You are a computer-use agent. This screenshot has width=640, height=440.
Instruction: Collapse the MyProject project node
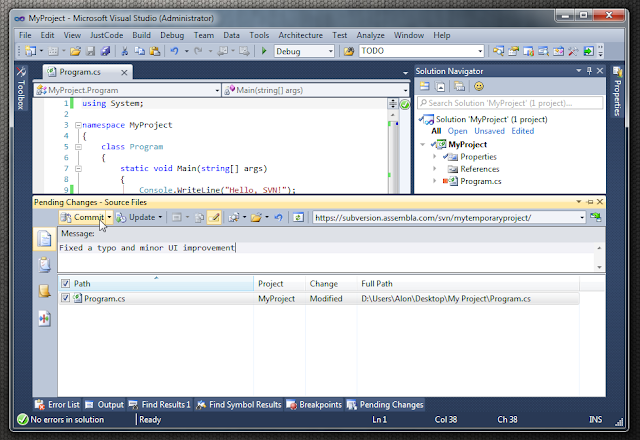point(423,144)
